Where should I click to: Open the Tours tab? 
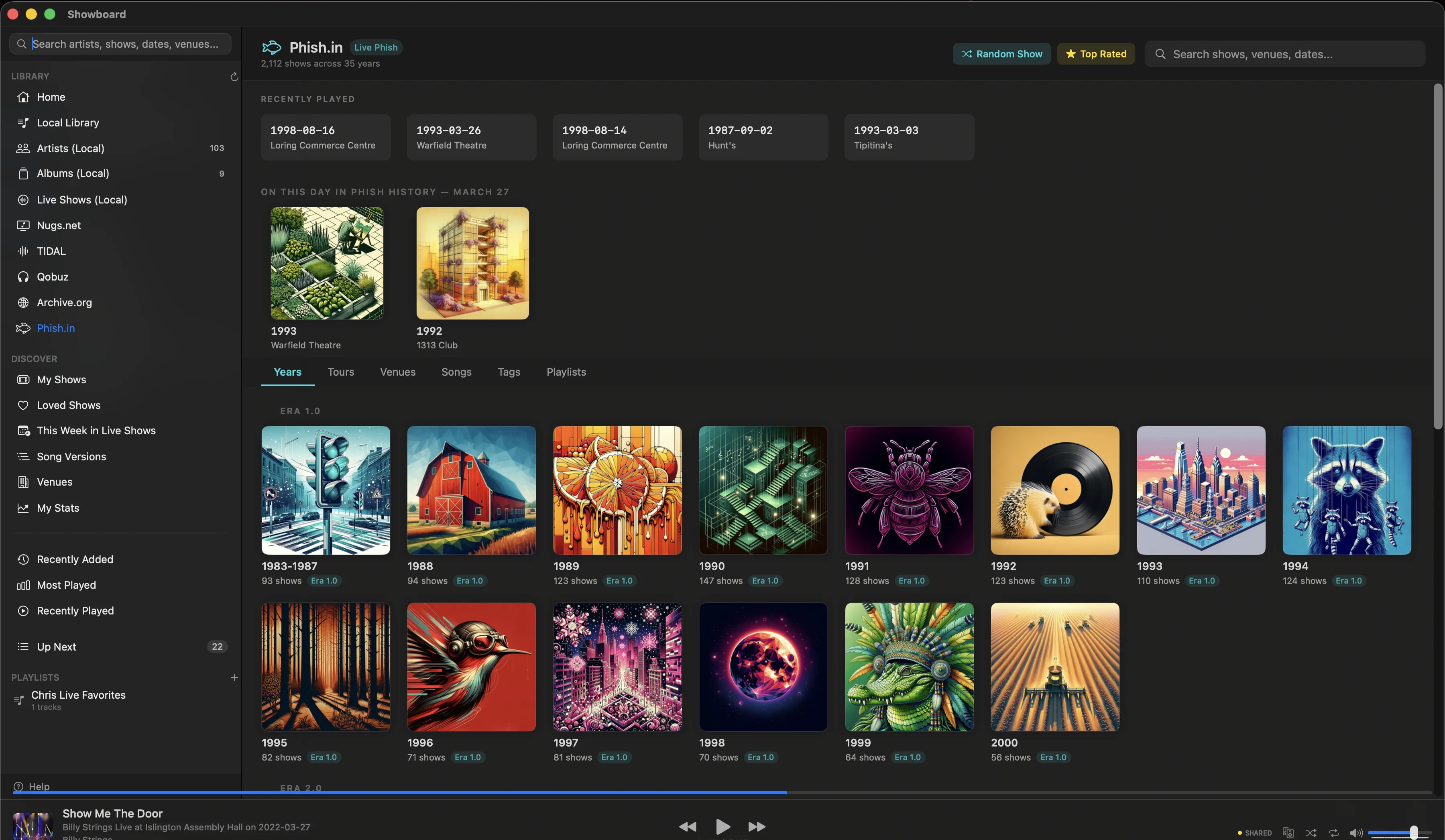pos(341,372)
